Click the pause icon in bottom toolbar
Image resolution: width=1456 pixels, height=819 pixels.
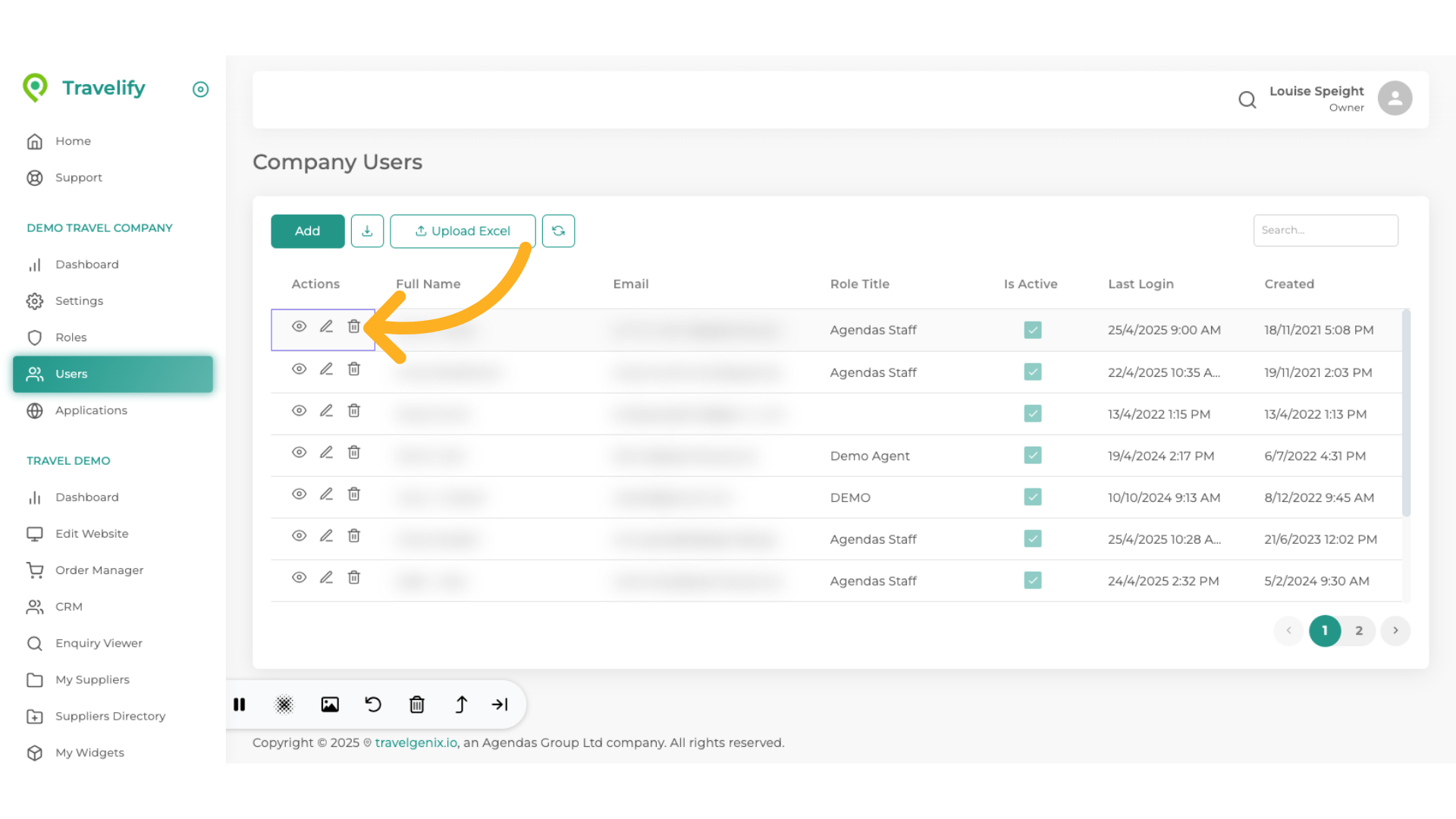pos(240,704)
